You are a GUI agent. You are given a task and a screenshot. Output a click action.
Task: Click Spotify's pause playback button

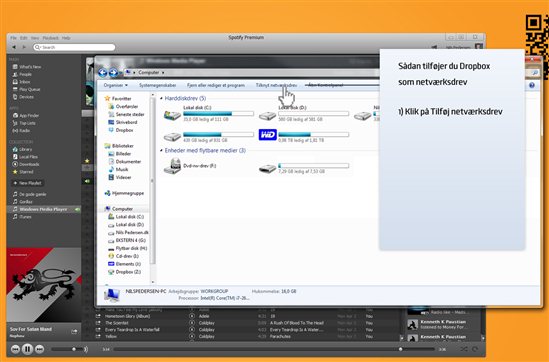point(27,349)
